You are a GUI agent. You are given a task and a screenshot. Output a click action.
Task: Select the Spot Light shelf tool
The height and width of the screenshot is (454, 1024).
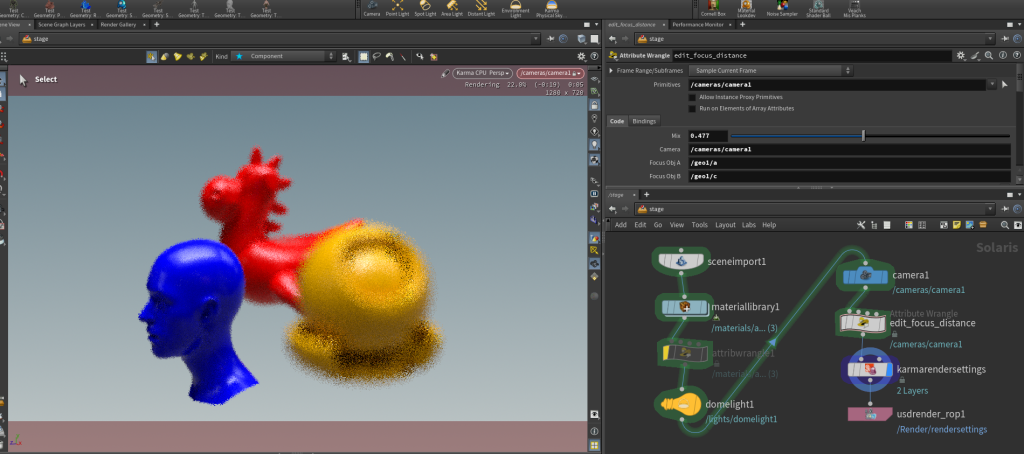424,8
